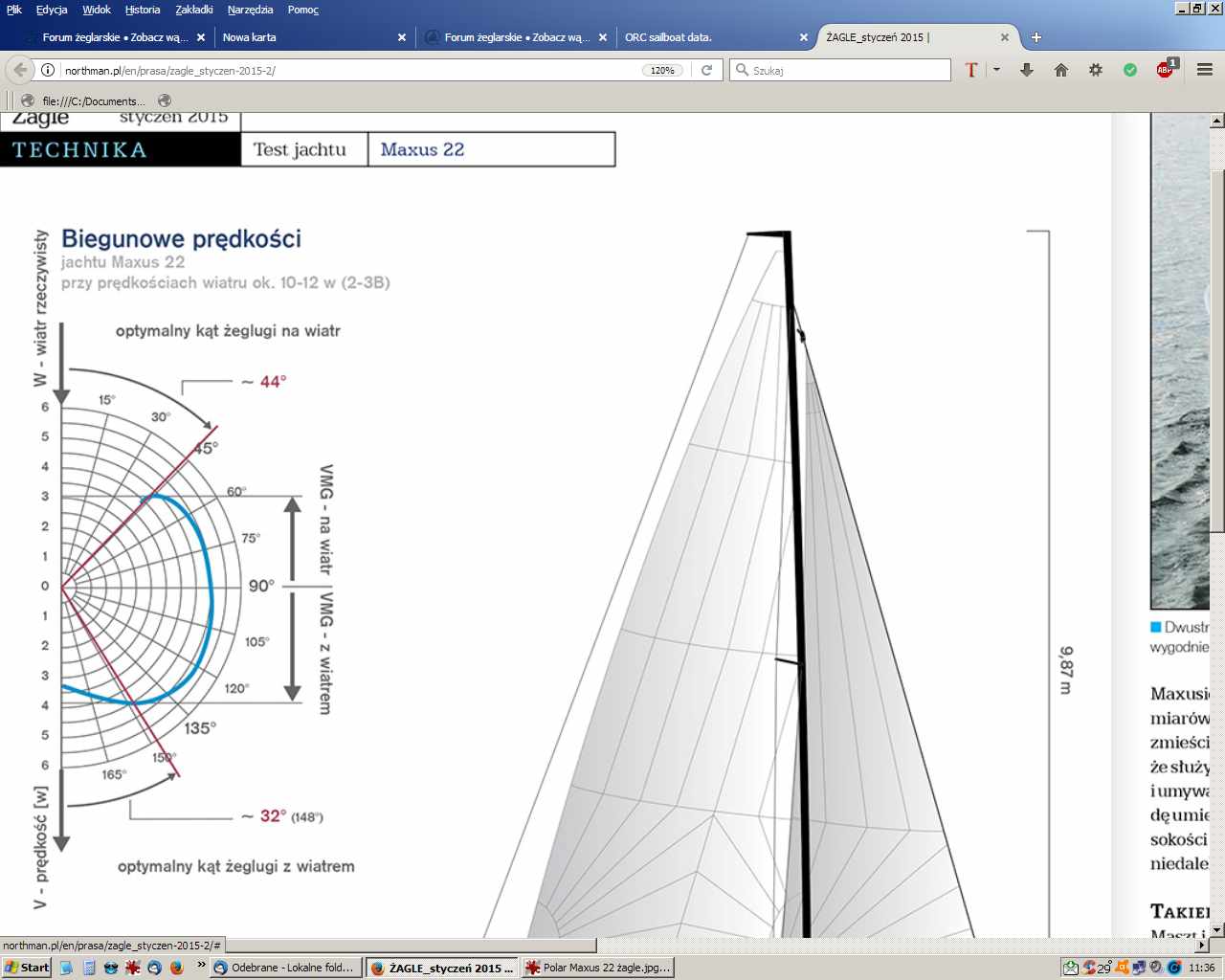Switch to ŻAGLE_styczeń 2015 taskbar window

point(442,968)
